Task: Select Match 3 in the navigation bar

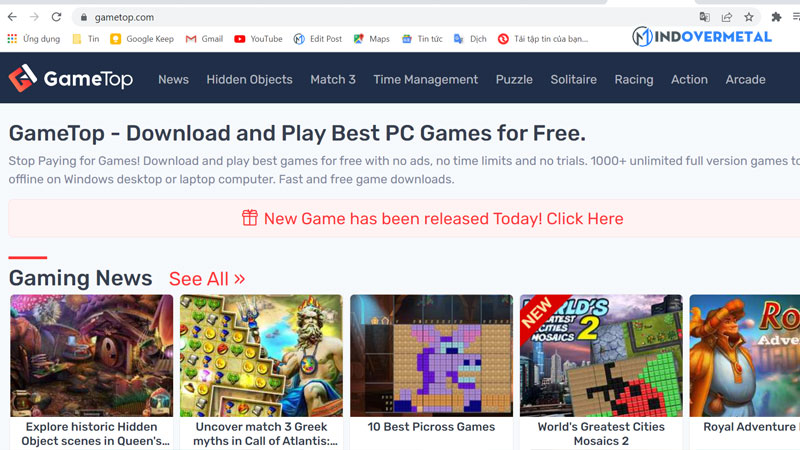Action: (x=333, y=80)
